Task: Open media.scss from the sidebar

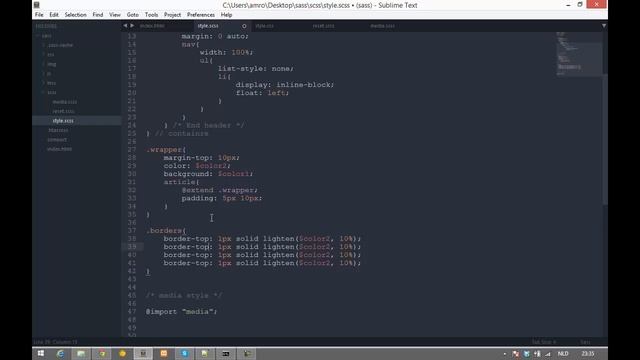Action: (x=64, y=102)
